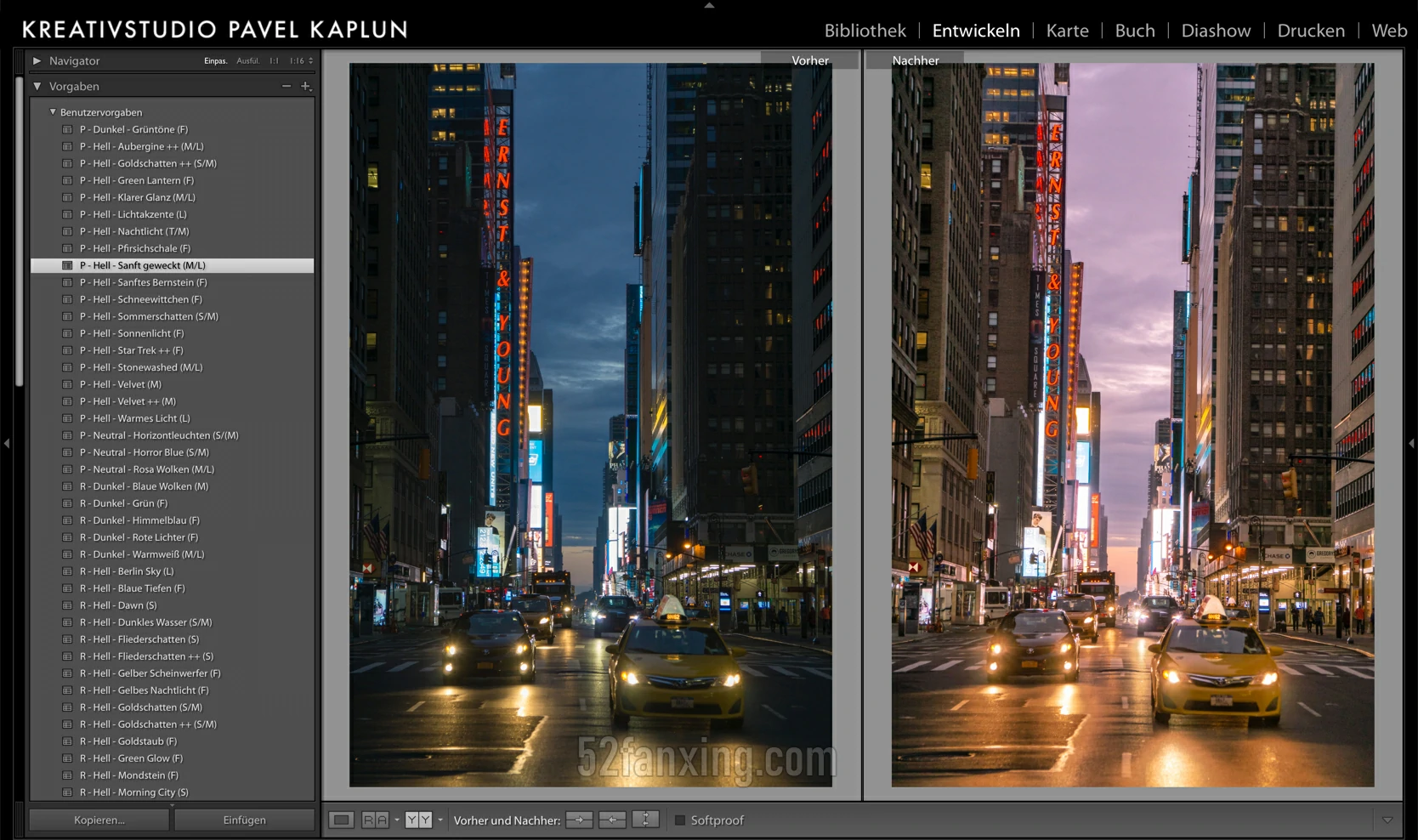Open the Diashow module
Screen dimensions: 1418x840
coord(1217,31)
